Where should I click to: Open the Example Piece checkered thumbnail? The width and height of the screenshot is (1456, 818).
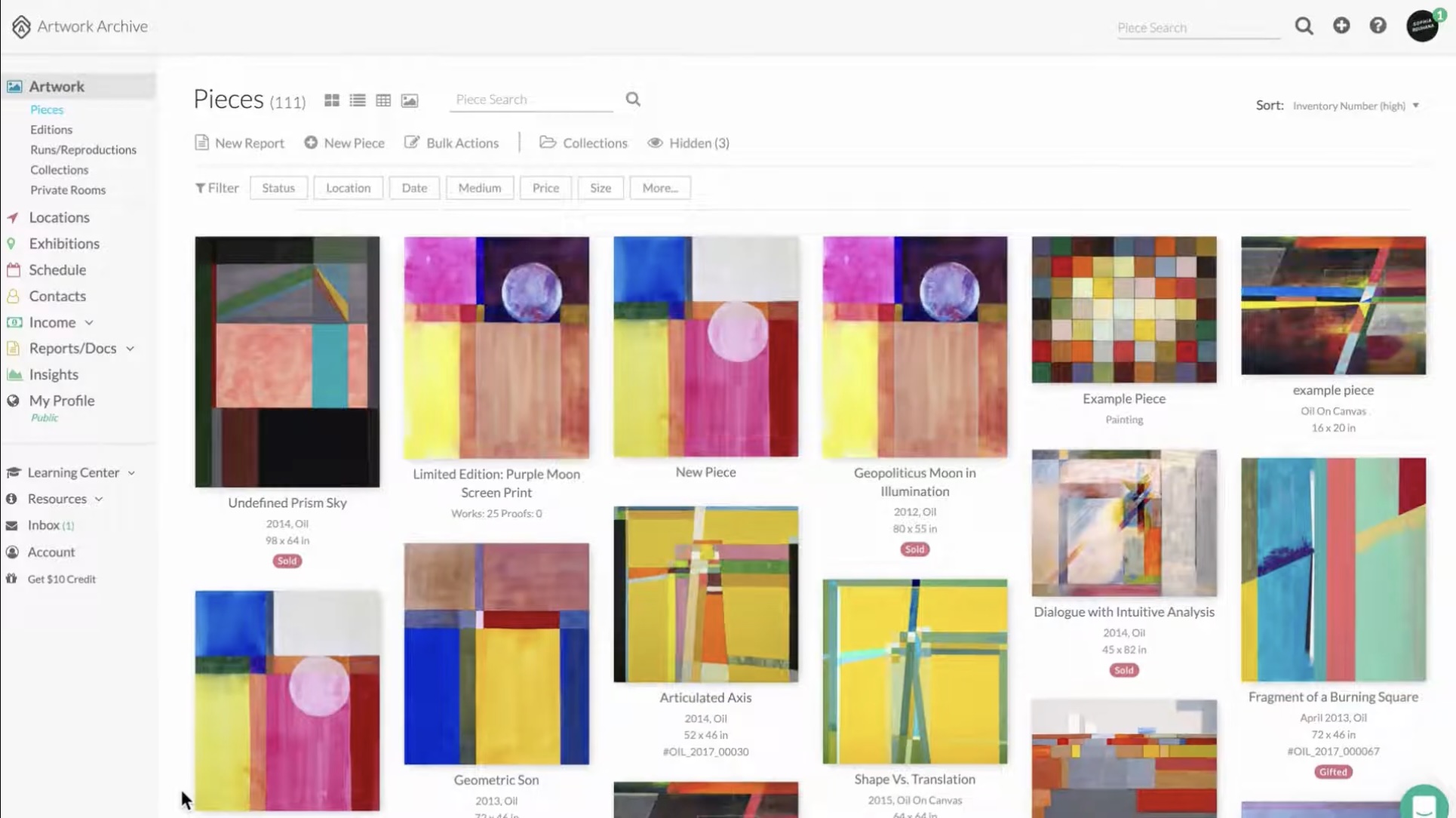(1124, 309)
